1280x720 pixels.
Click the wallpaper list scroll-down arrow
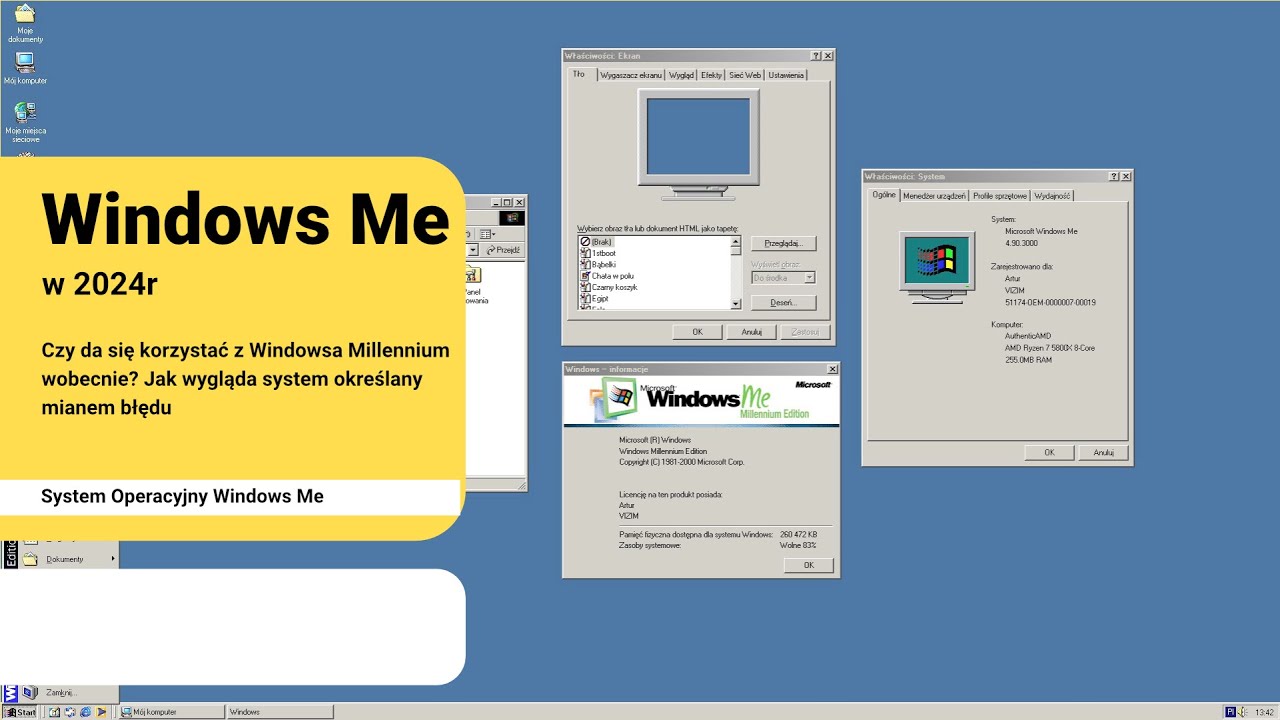click(736, 303)
